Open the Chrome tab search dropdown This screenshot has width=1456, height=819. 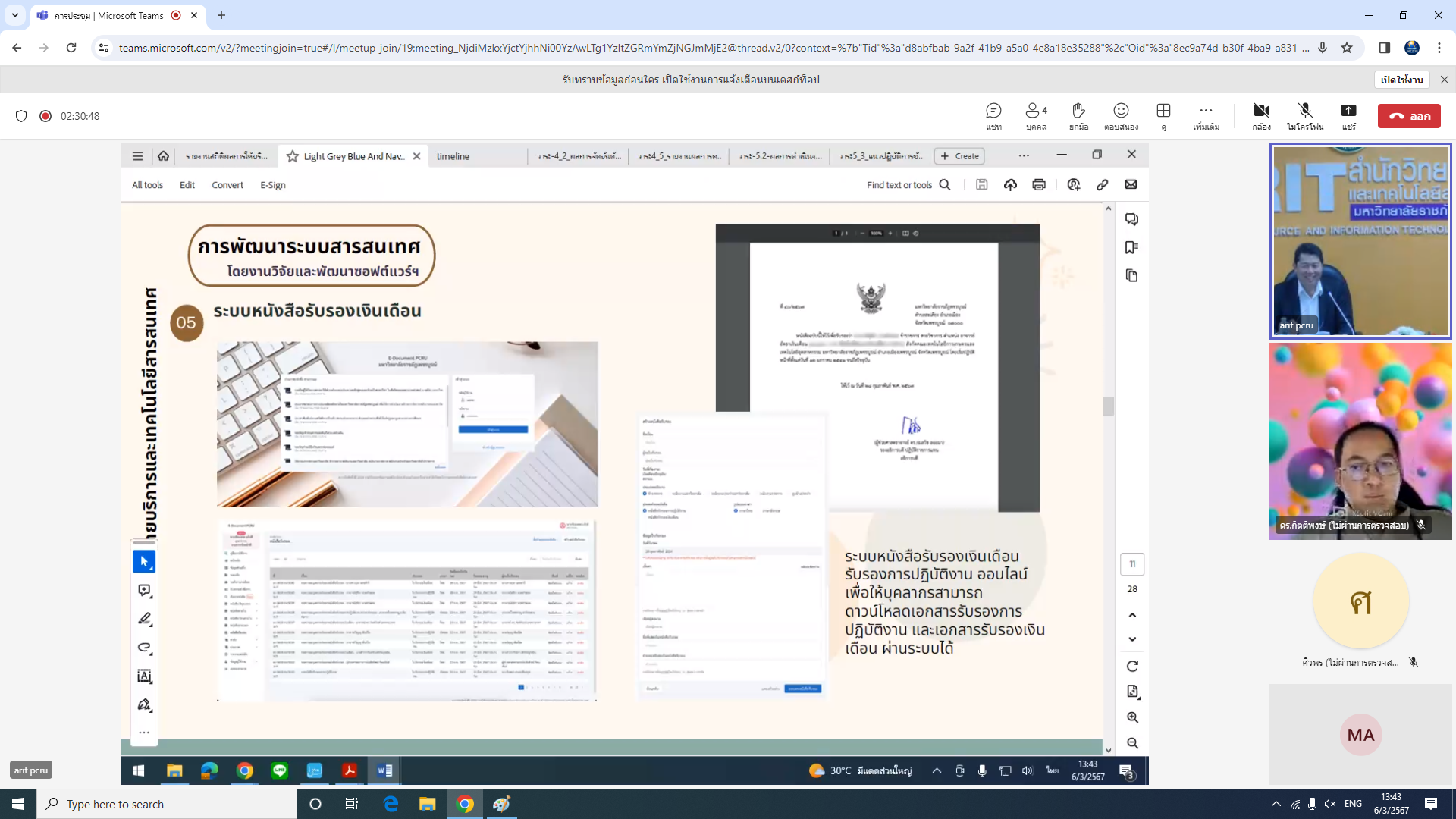tap(15, 15)
